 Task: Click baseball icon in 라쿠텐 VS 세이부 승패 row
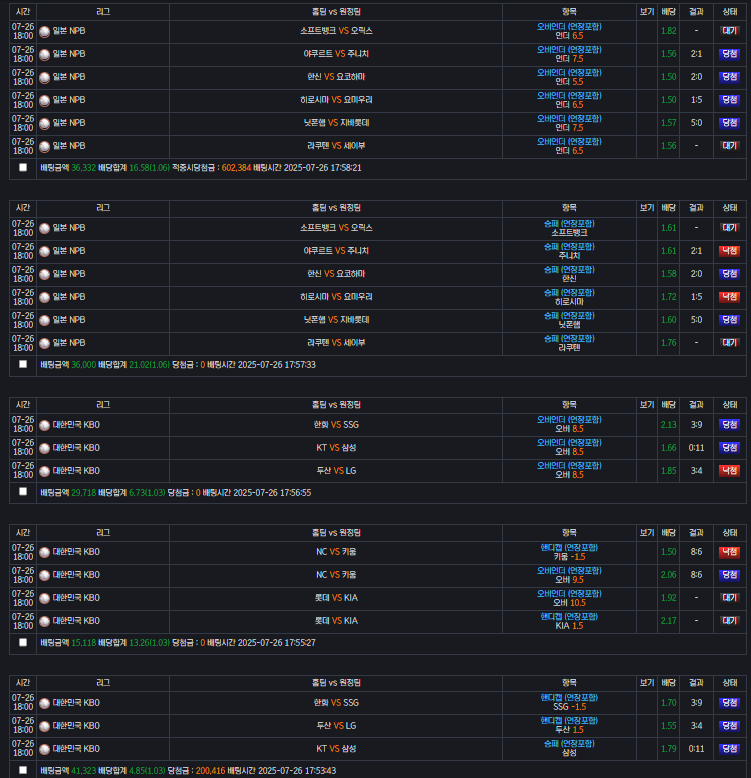(x=45, y=343)
